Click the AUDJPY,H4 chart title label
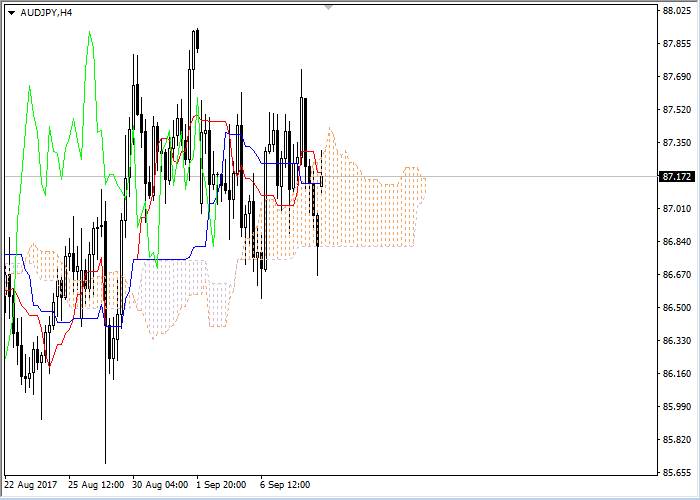 click(x=46, y=13)
